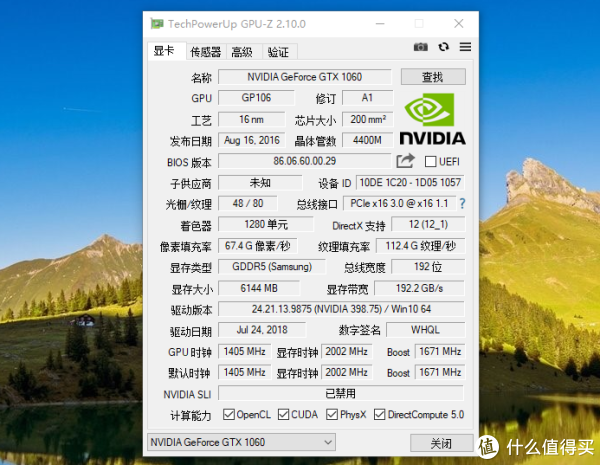
Task: Click the die size value 200 mm²
Action: [368, 119]
